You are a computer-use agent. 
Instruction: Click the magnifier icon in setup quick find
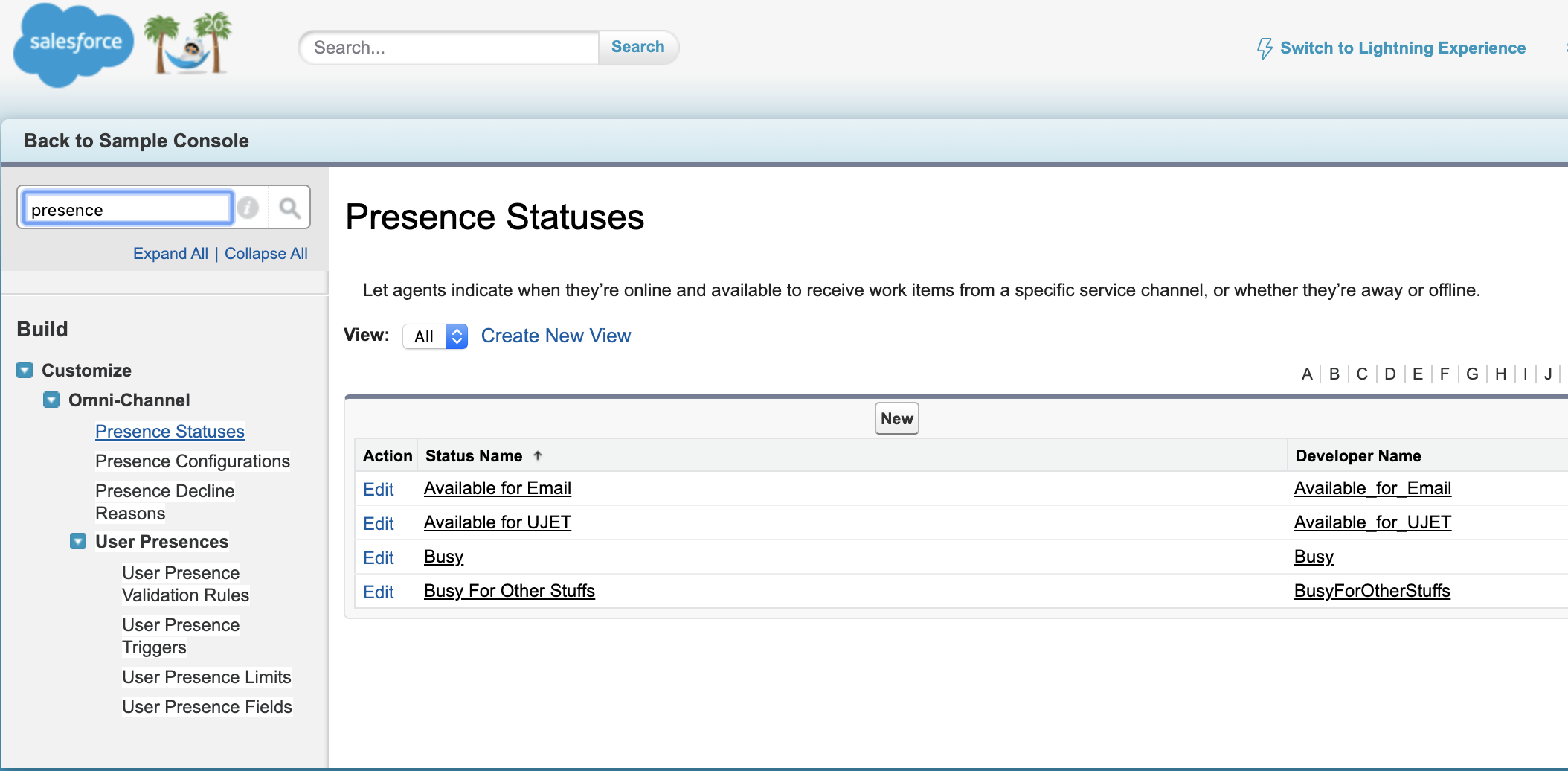[289, 208]
